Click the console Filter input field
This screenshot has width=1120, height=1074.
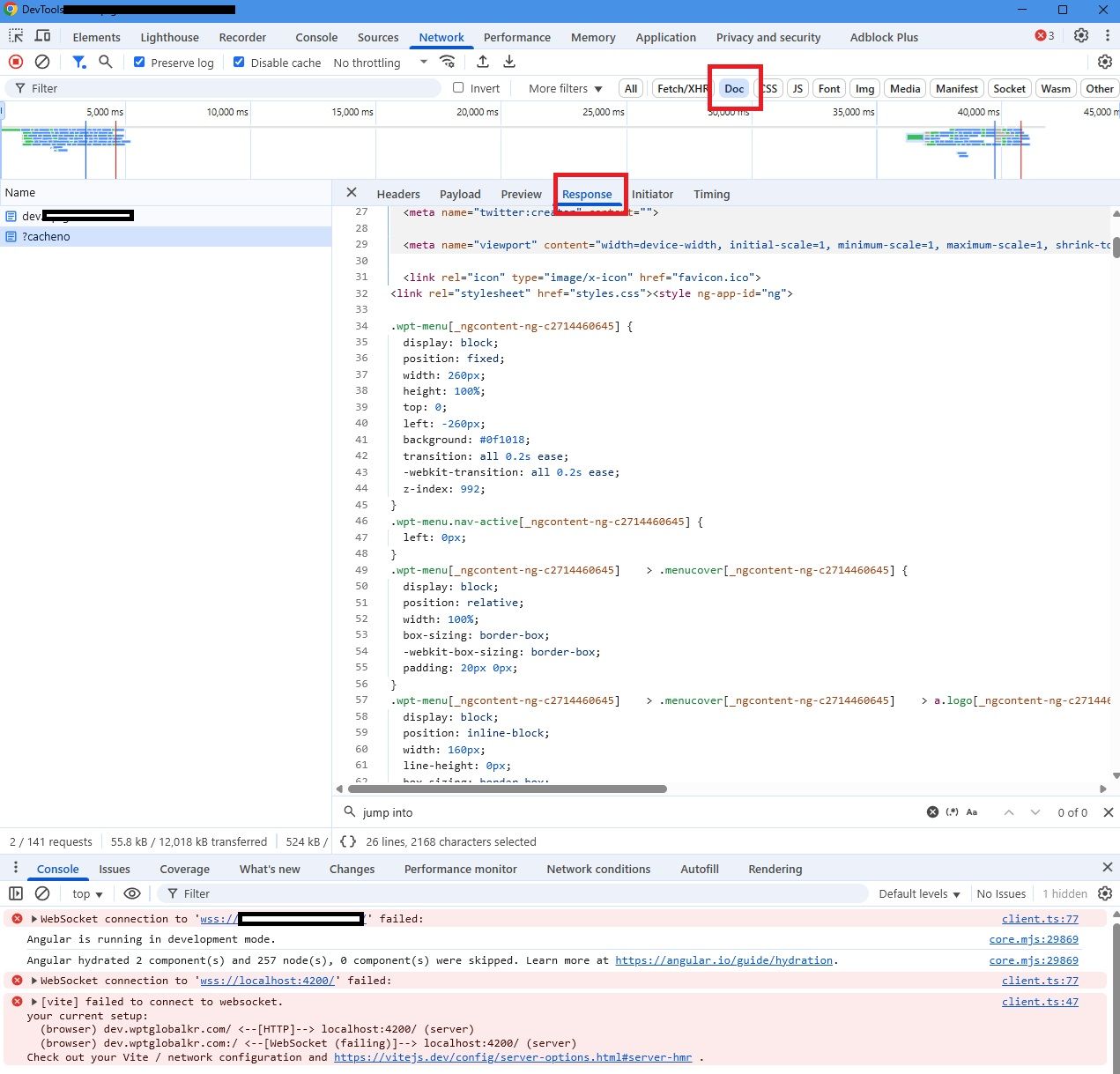pos(512,893)
